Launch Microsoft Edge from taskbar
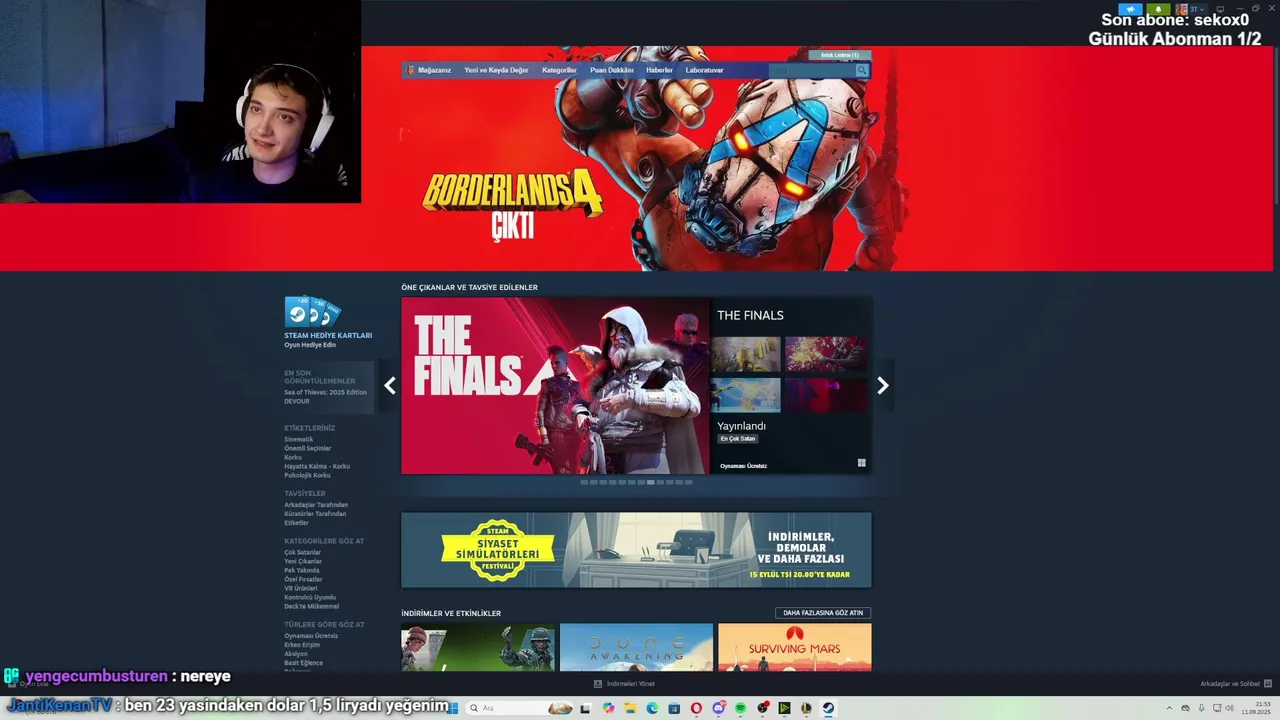 [652, 708]
